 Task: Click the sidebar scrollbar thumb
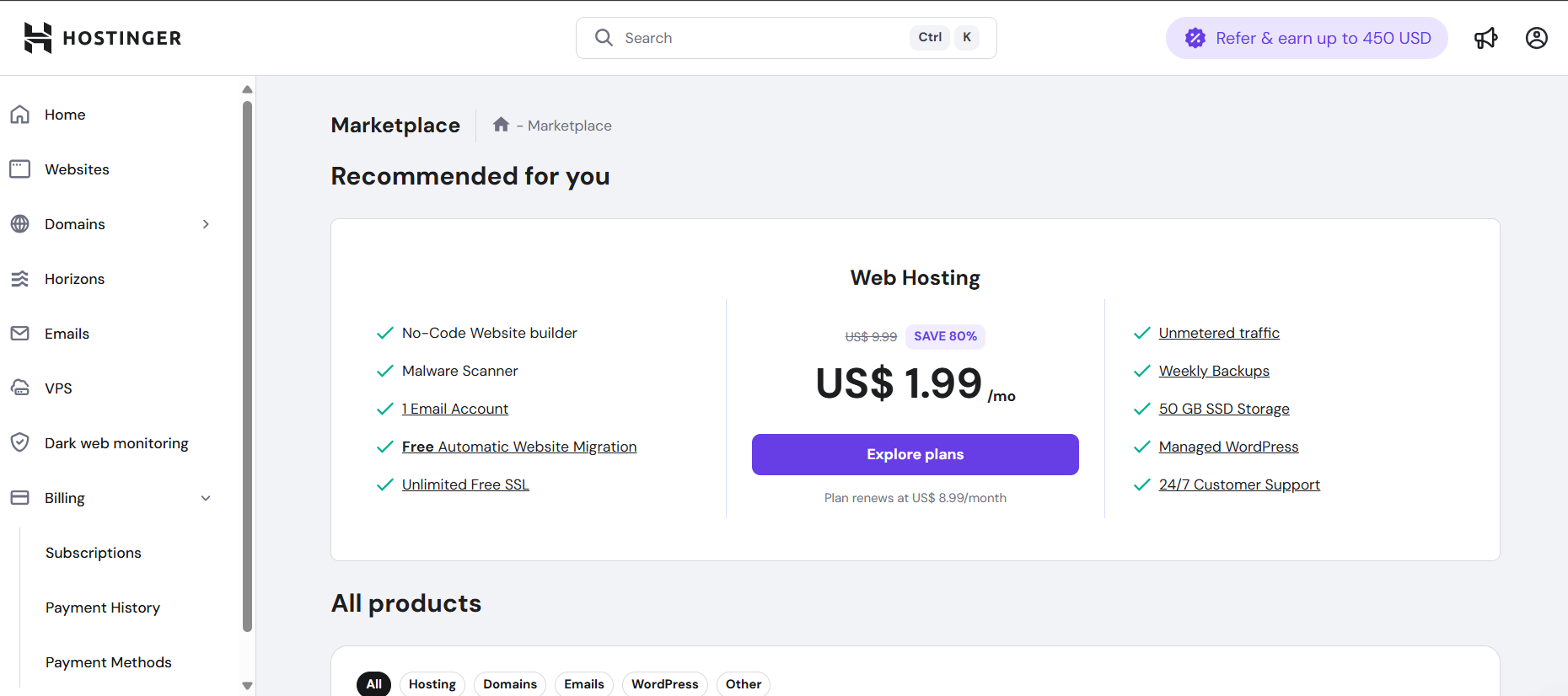247,367
